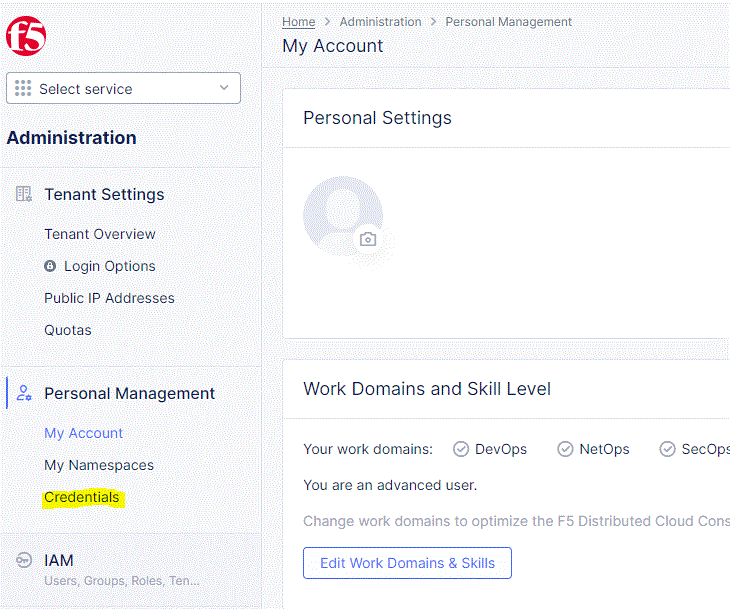Click the Administration sidebar title
The height and width of the screenshot is (609, 730).
pyautogui.click(x=72, y=138)
